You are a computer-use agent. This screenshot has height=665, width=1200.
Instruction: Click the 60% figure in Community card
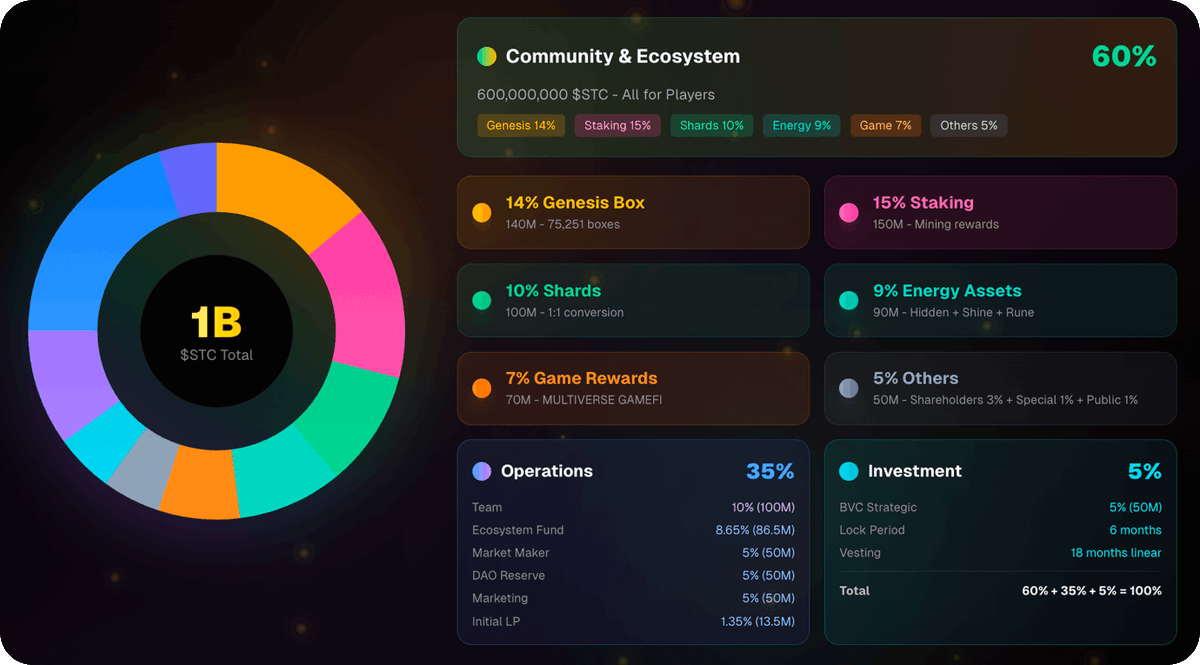pos(1124,57)
